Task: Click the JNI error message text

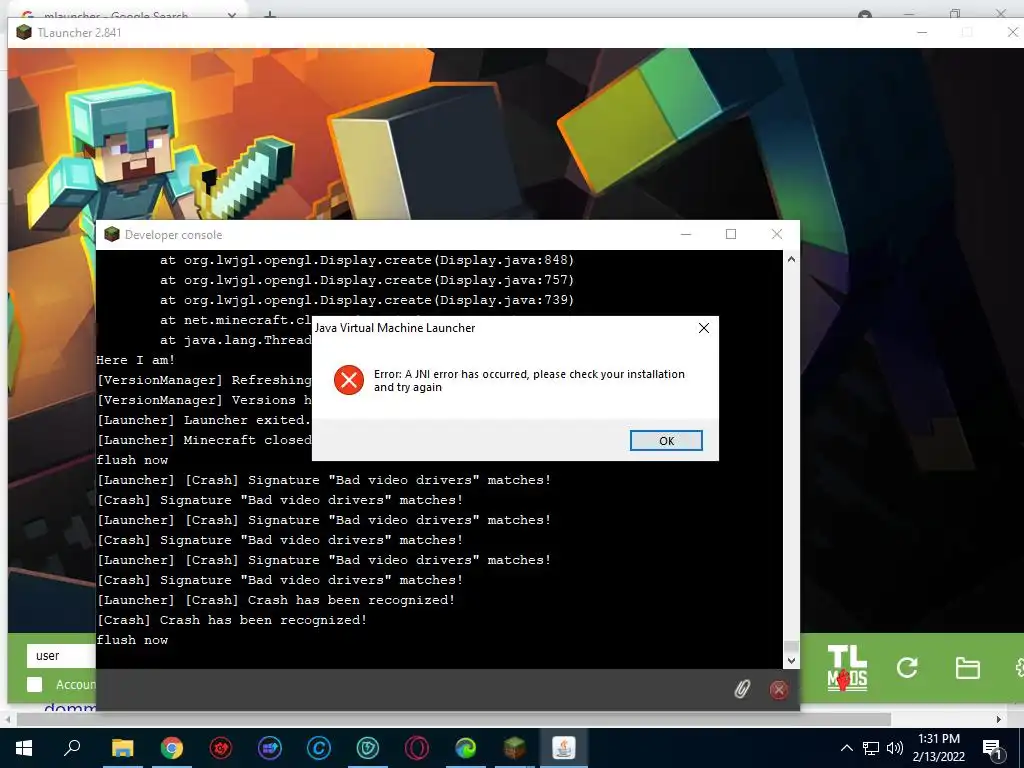Action: pos(529,380)
